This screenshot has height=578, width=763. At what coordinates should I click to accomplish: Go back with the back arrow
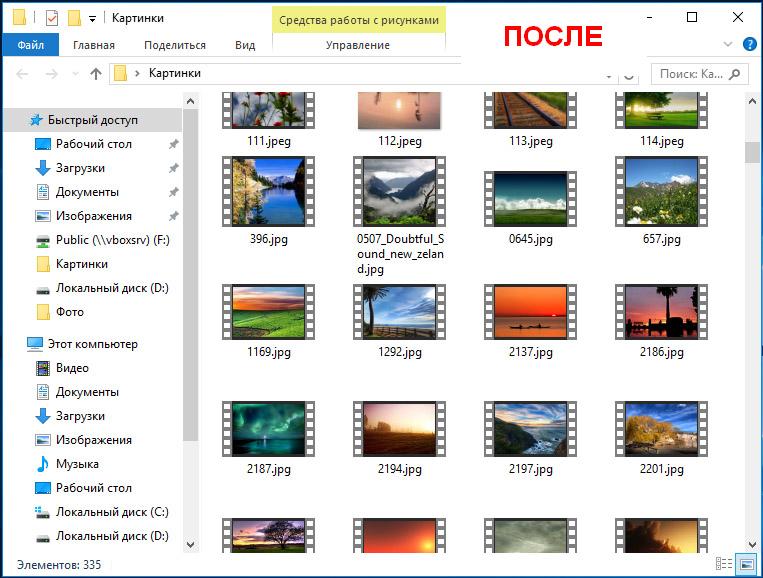click(x=22, y=74)
